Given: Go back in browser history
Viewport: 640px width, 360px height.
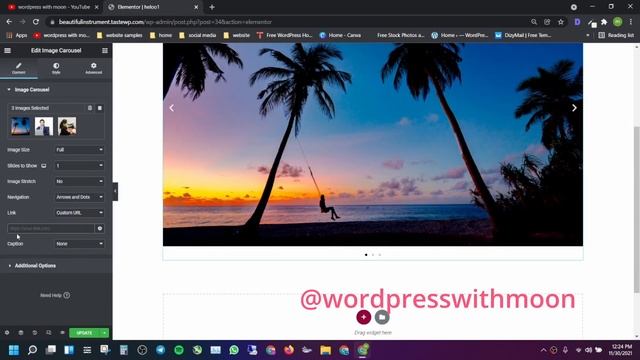Looking at the screenshot, I should click(x=9, y=22).
